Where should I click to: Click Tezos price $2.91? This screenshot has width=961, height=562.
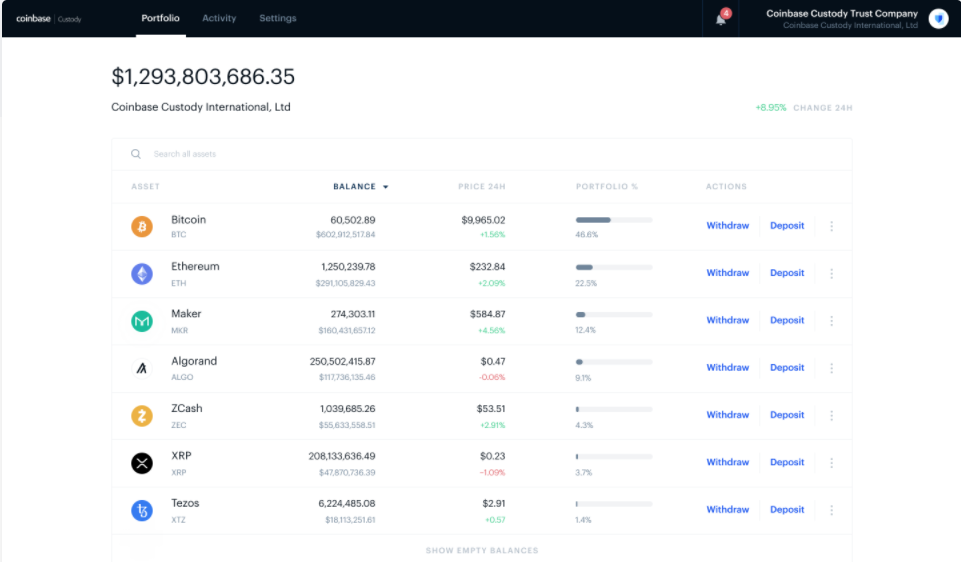[x=493, y=503]
